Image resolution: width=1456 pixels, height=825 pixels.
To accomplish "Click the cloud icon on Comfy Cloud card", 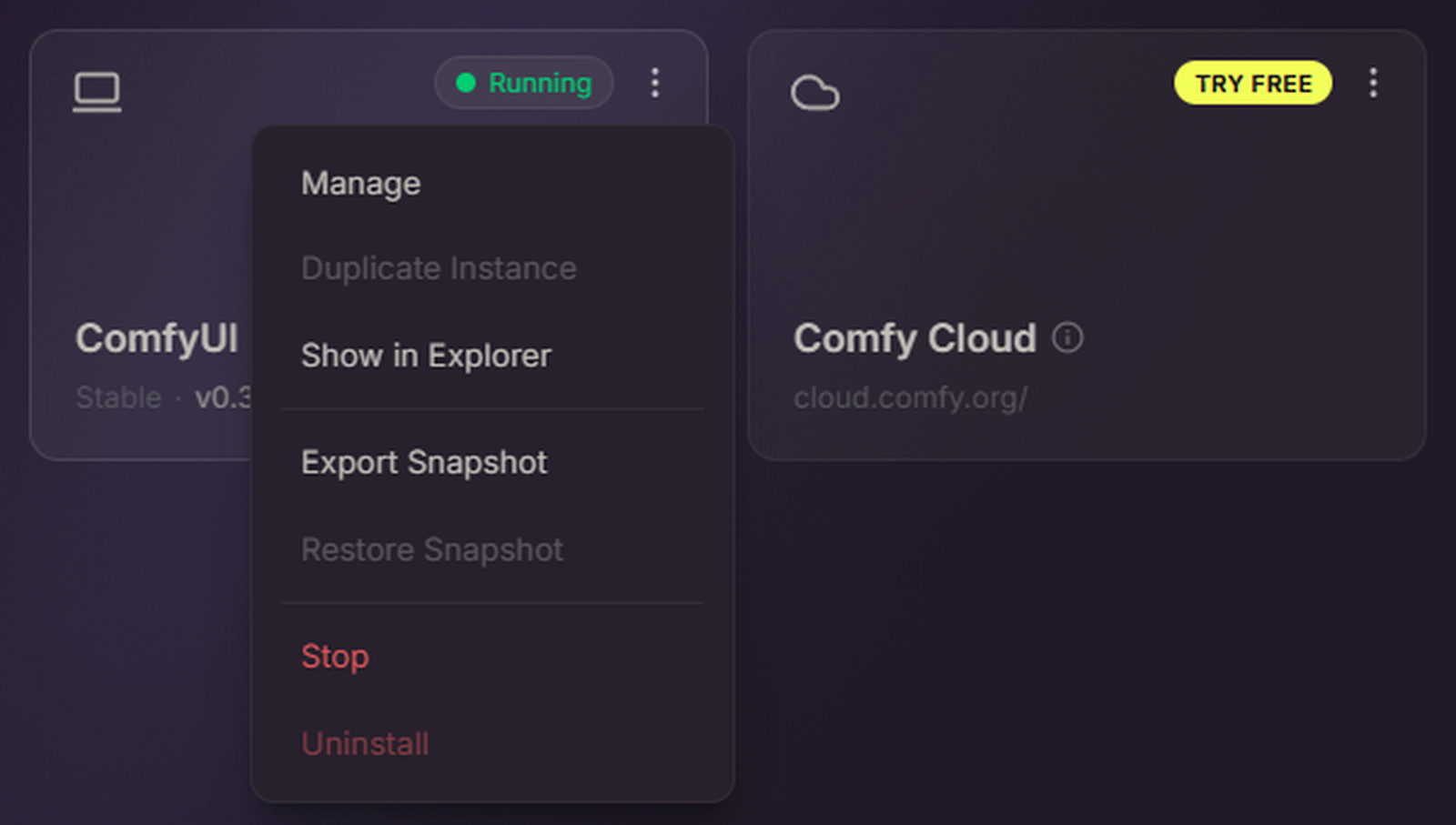I will point(814,92).
